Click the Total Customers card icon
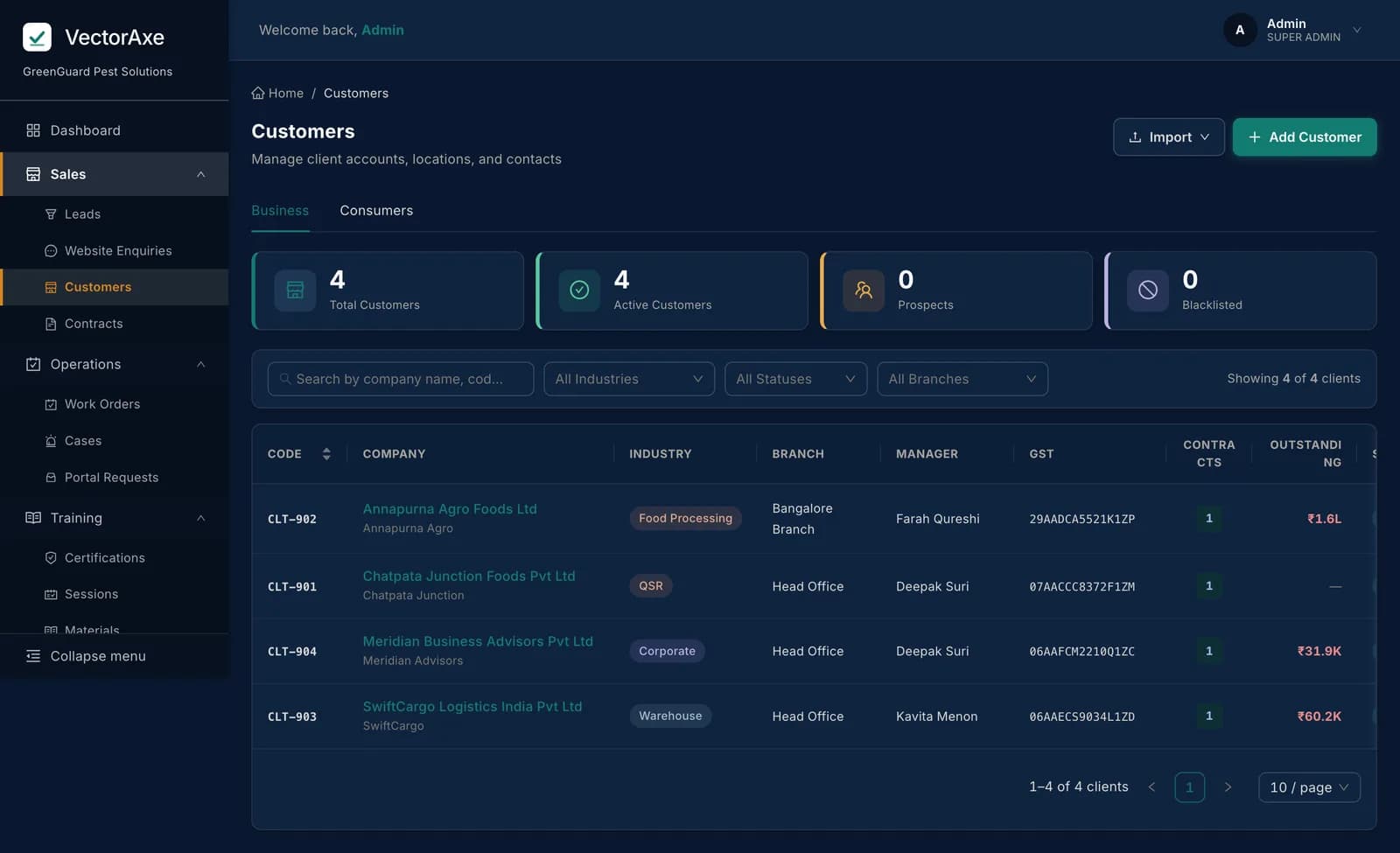The width and height of the screenshot is (1400, 853). [295, 290]
